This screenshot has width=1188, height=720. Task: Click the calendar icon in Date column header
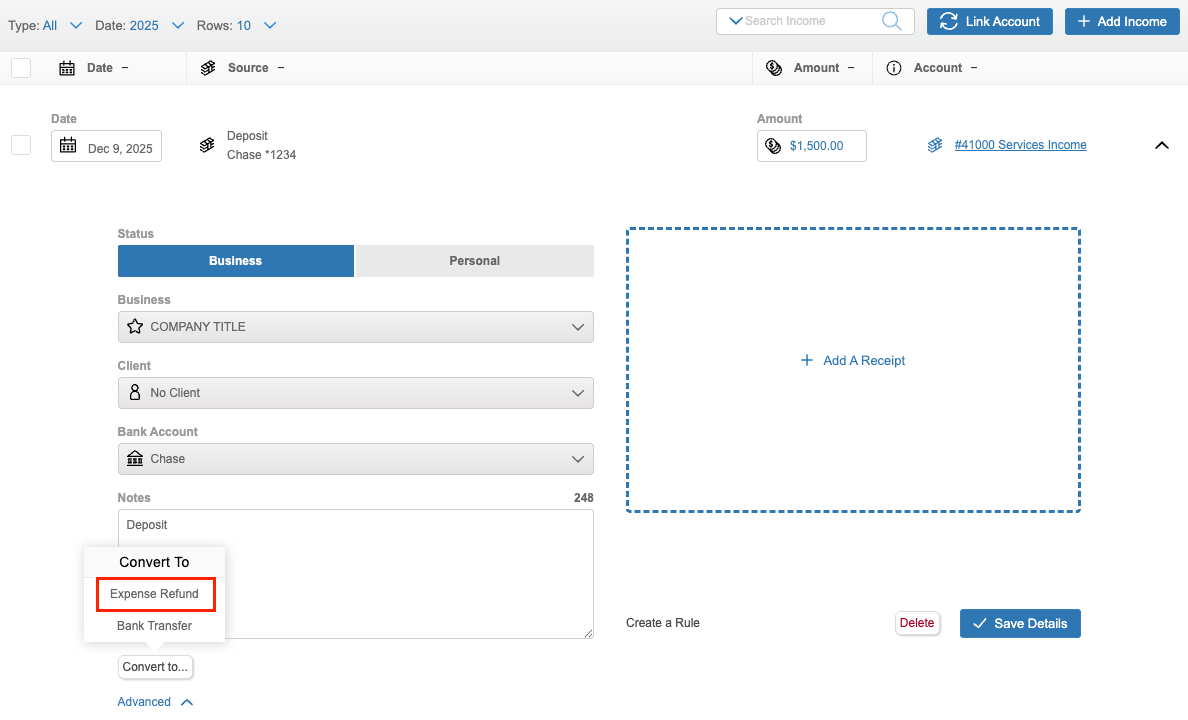point(67,68)
